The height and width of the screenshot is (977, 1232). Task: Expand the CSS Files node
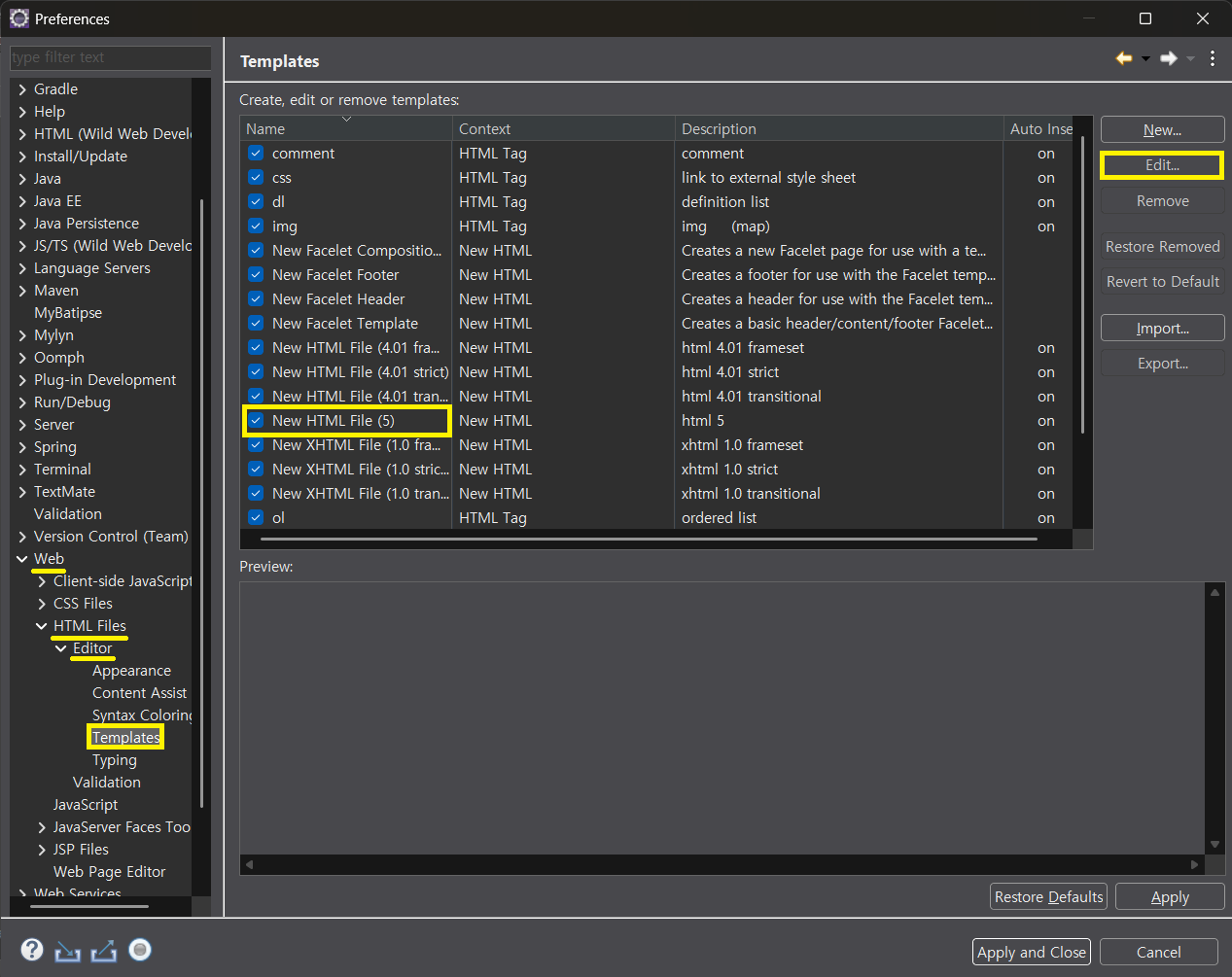(42, 604)
